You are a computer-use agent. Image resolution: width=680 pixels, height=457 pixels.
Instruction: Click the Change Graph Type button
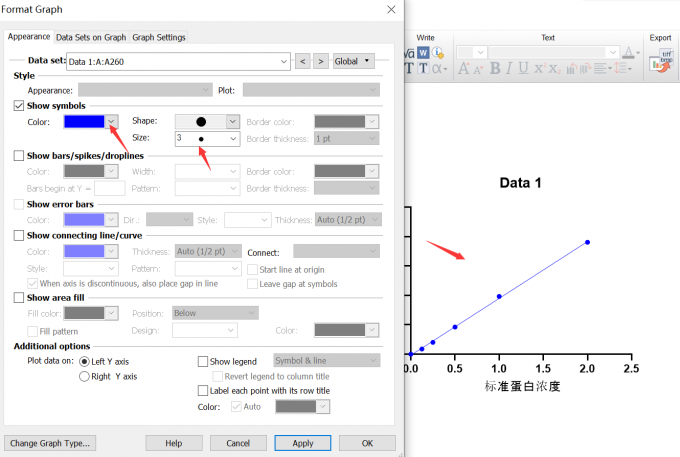tap(50, 442)
